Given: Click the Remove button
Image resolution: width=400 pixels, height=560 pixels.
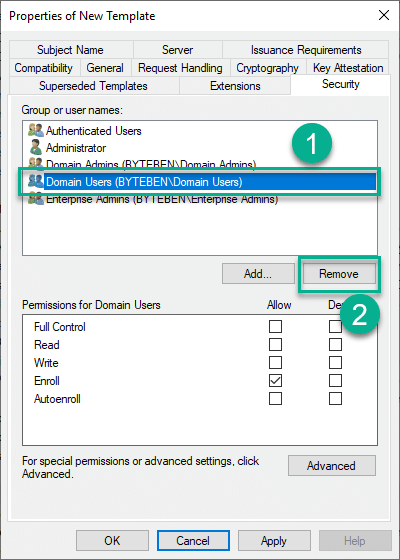Looking at the screenshot, I should [x=339, y=274].
